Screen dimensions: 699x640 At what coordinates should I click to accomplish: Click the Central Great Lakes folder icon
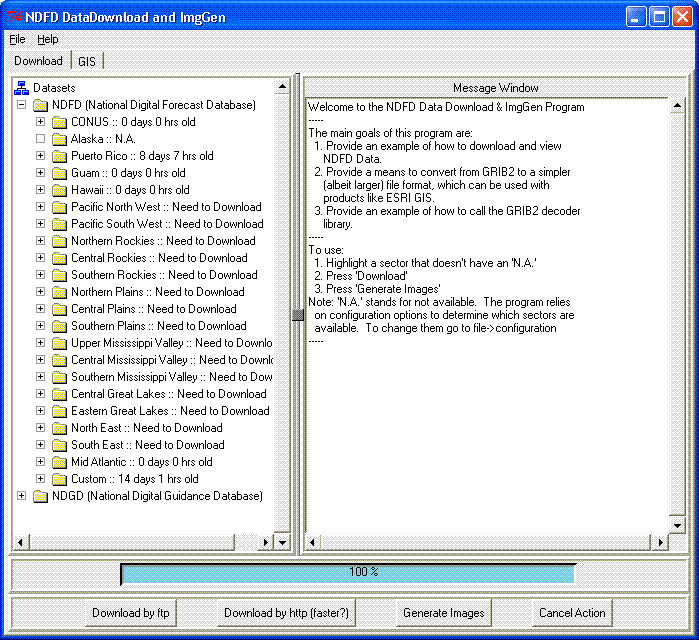[59, 394]
